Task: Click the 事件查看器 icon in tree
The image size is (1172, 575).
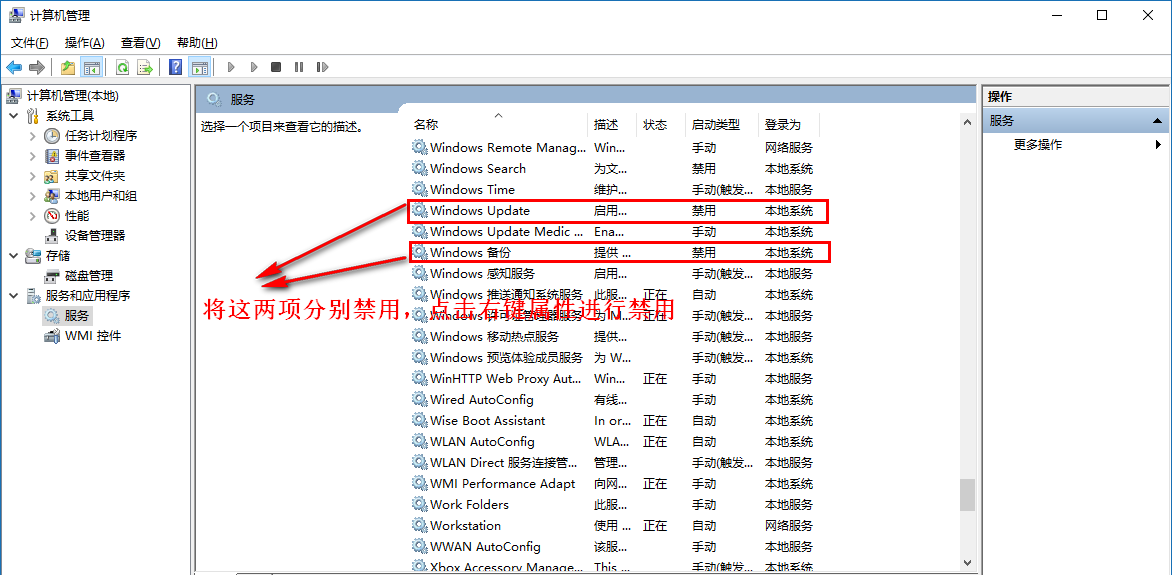Action: [52, 156]
